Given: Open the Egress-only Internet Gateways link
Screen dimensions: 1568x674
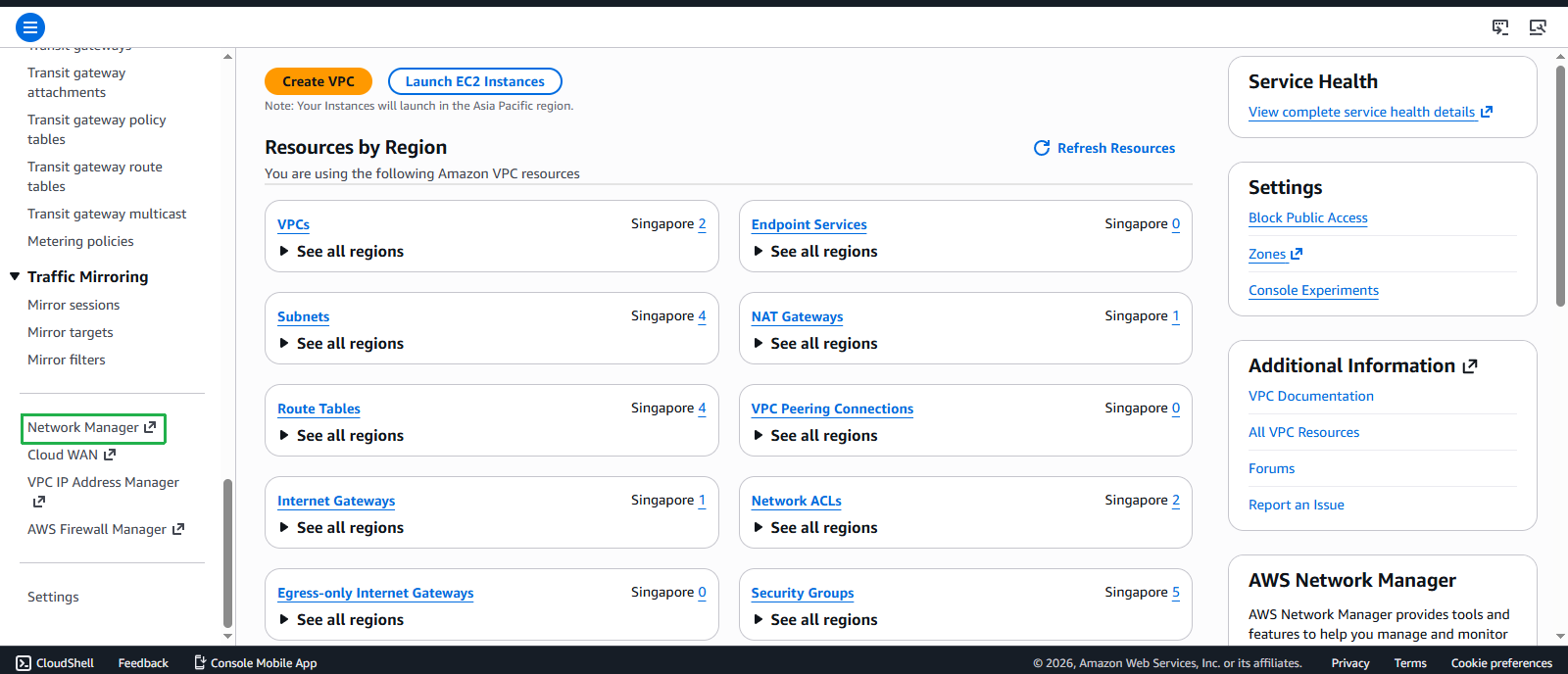Looking at the screenshot, I should (375, 593).
